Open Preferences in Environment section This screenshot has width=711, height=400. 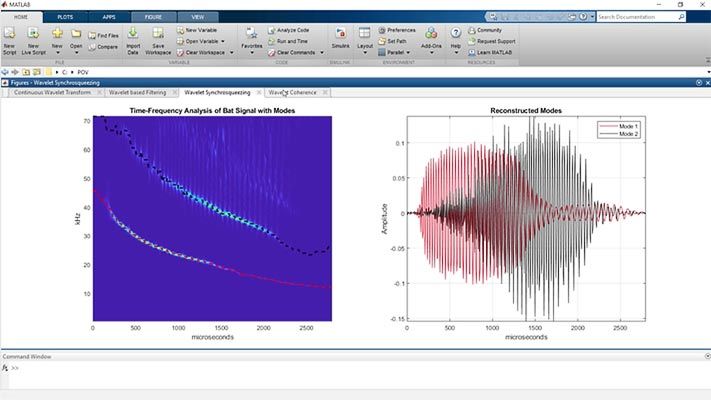point(400,30)
